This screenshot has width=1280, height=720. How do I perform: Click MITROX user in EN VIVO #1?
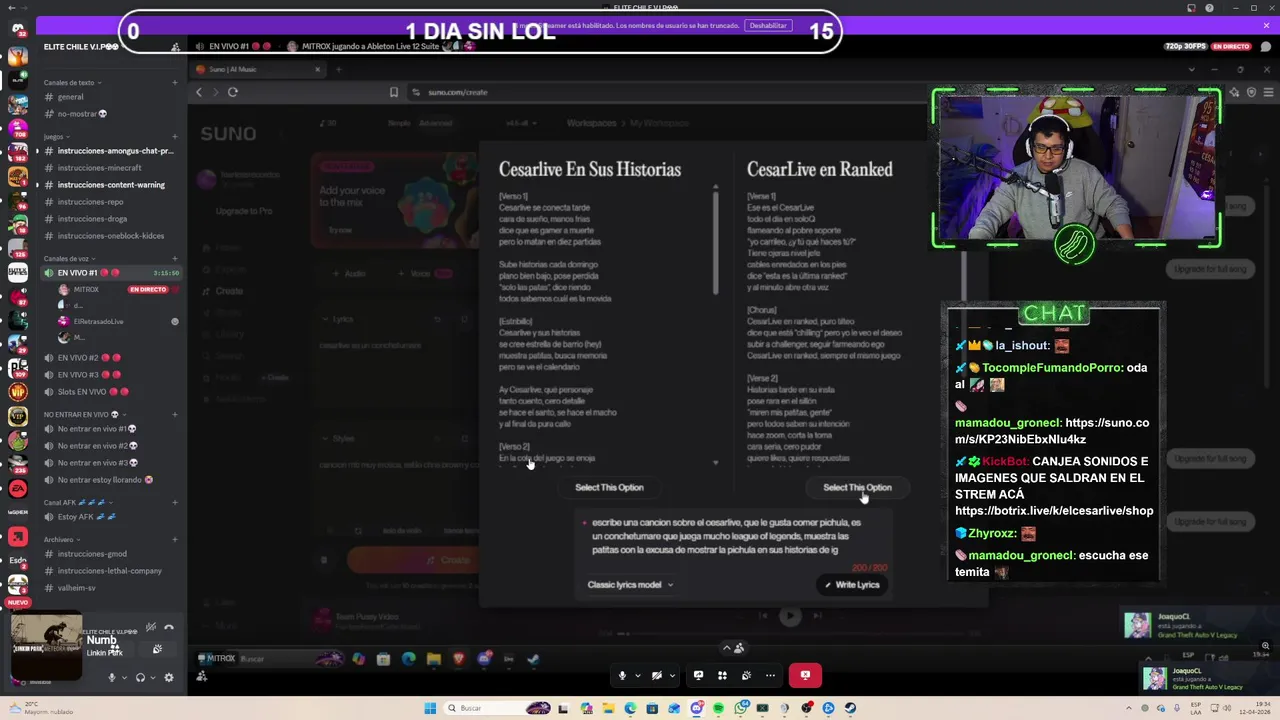pos(86,289)
